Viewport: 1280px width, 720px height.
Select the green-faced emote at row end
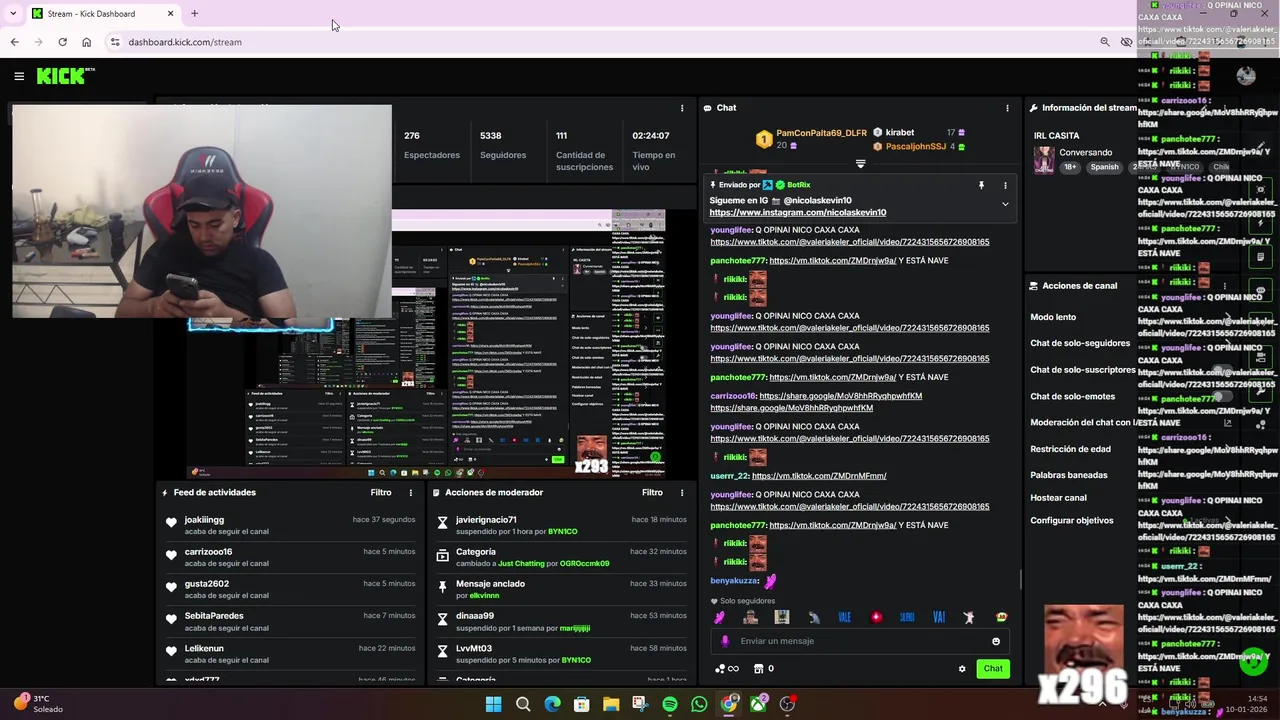pos(1001,617)
